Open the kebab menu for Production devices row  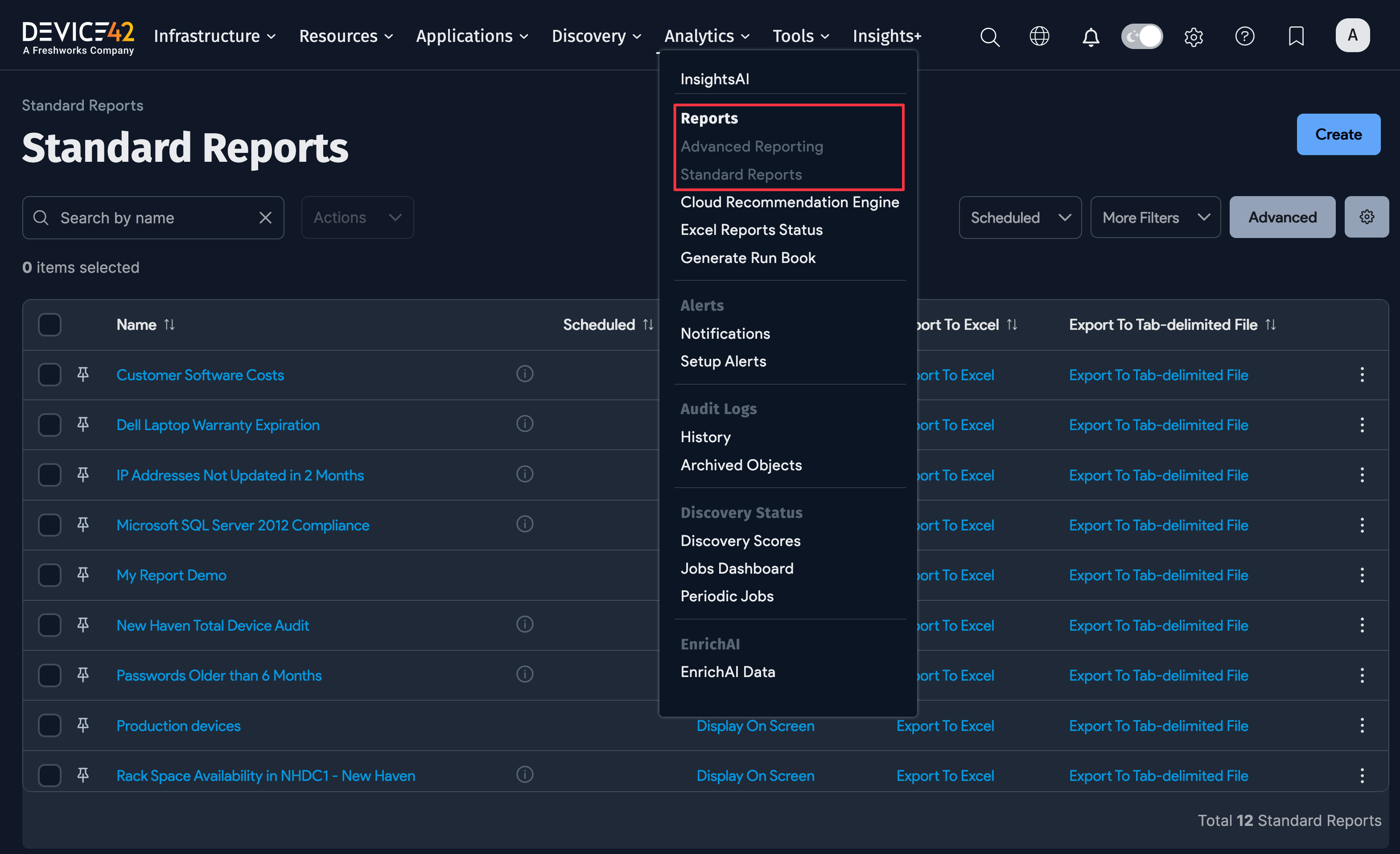[x=1363, y=725]
